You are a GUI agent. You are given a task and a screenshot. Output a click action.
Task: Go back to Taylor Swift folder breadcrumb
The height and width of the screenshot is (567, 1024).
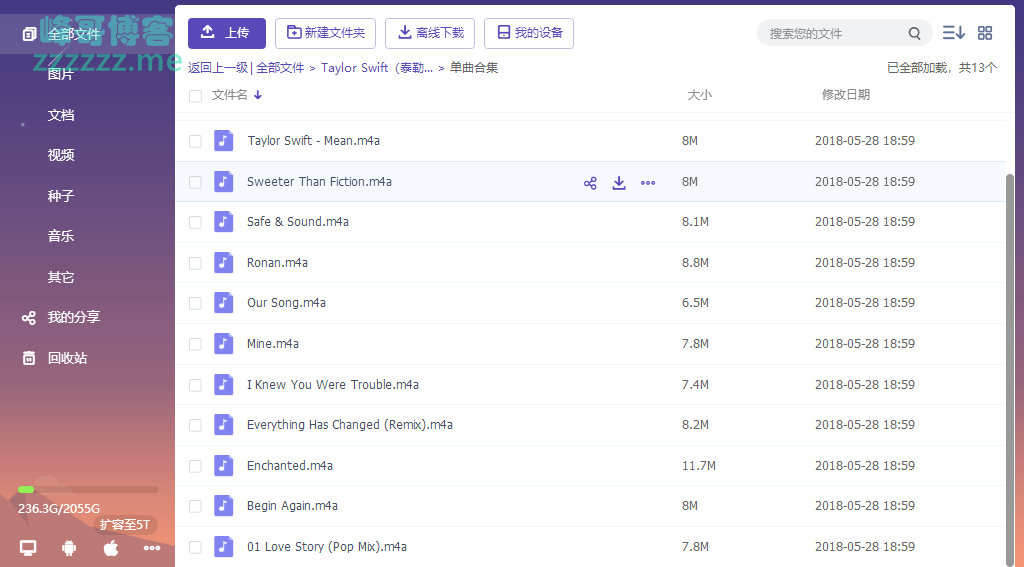pyautogui.click(x=377, y=68)
